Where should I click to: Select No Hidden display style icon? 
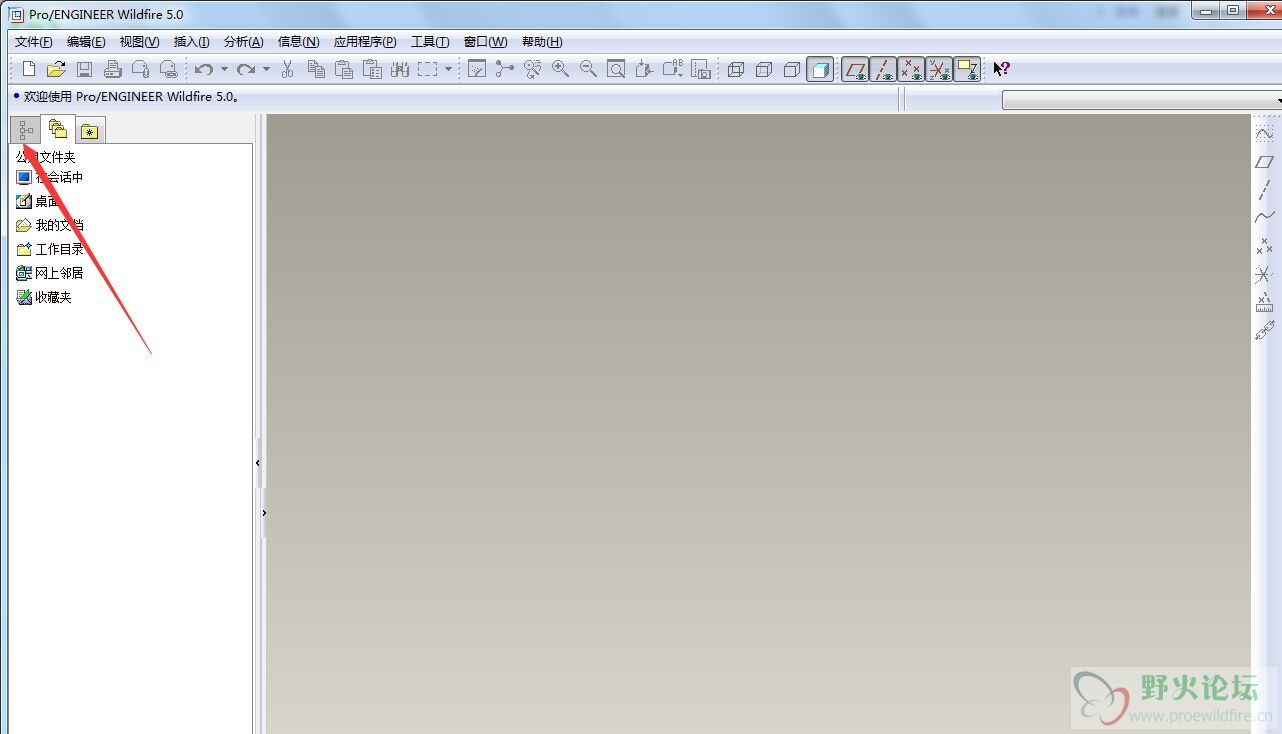coord(792,69)
